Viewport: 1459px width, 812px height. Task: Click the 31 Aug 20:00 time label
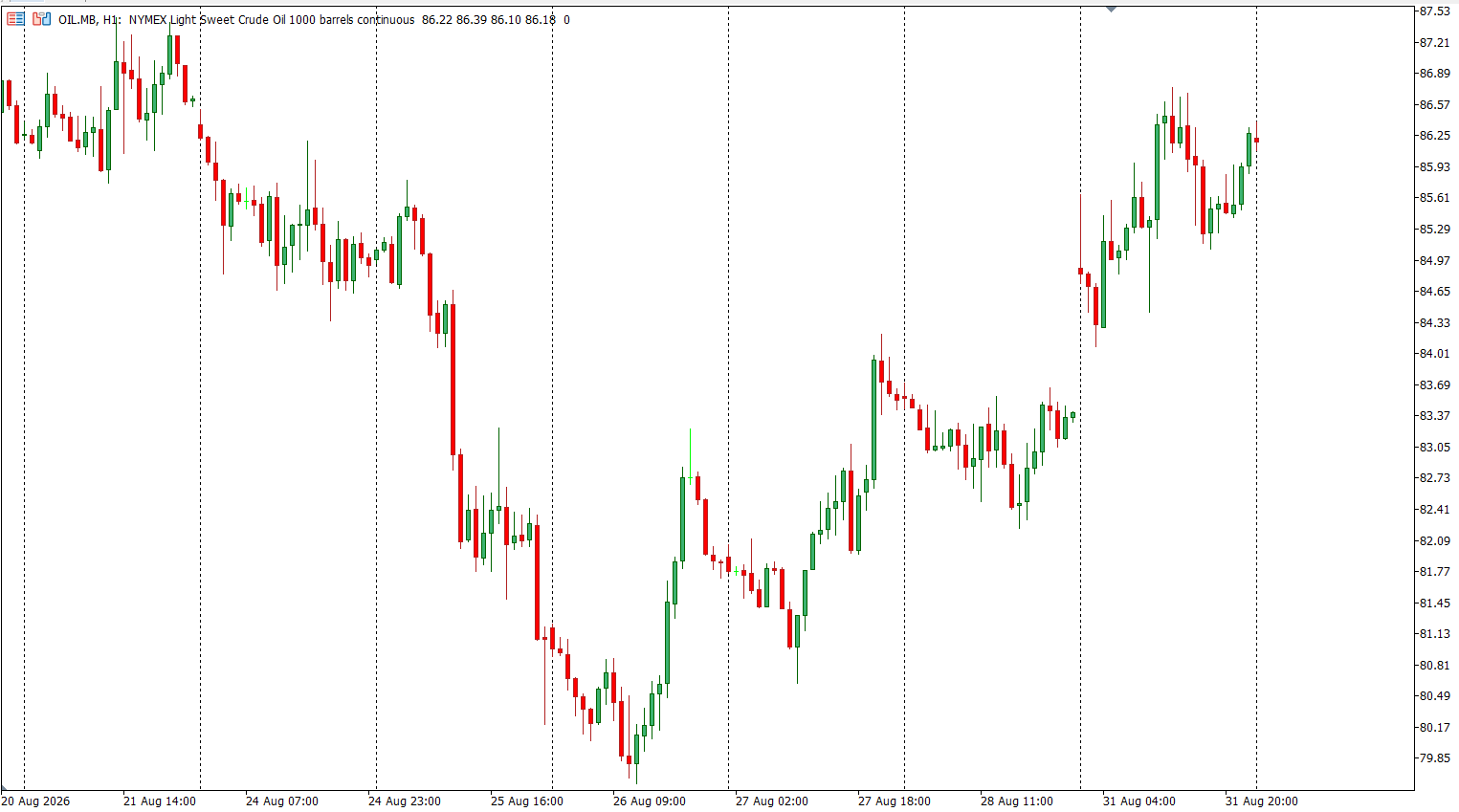[1261, 801]
